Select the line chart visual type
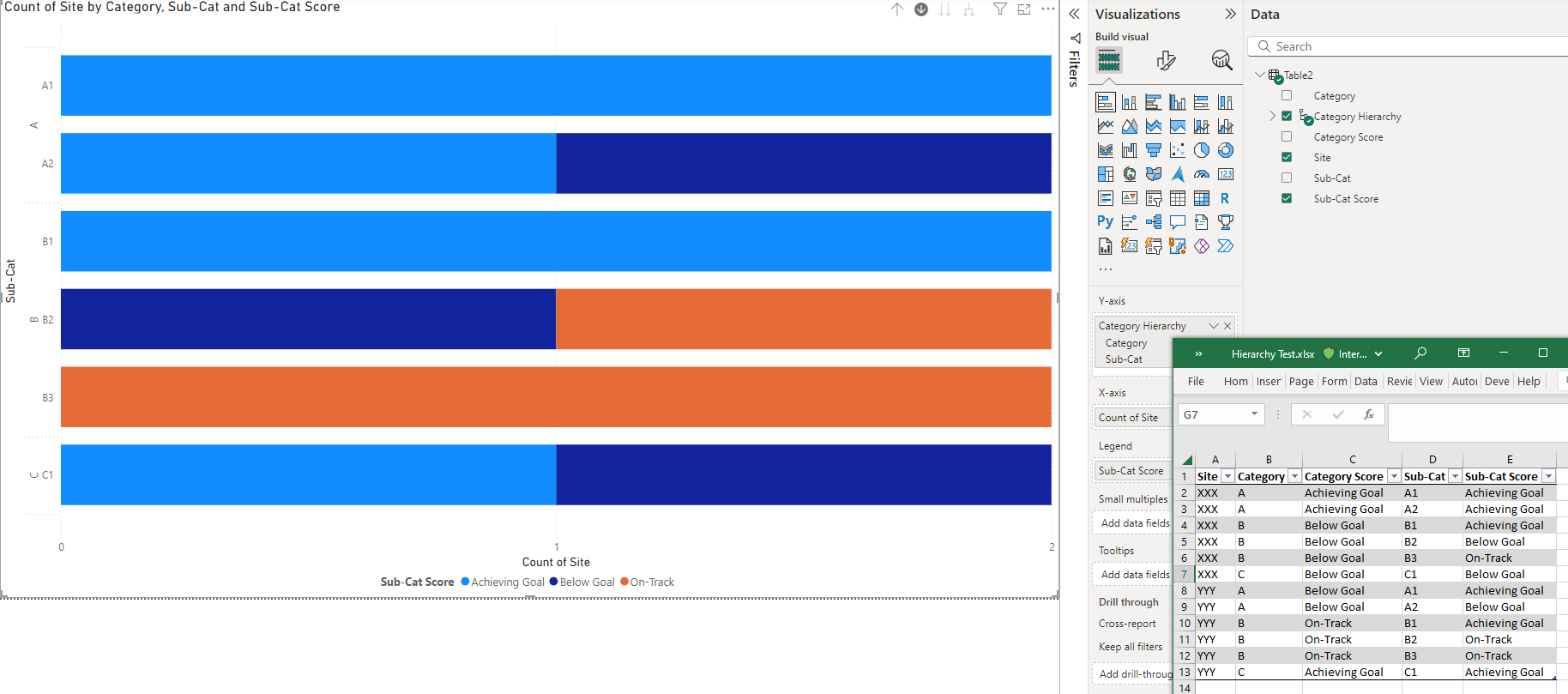The height and width of the screenshot is (694, 1568). point(1106,126)
